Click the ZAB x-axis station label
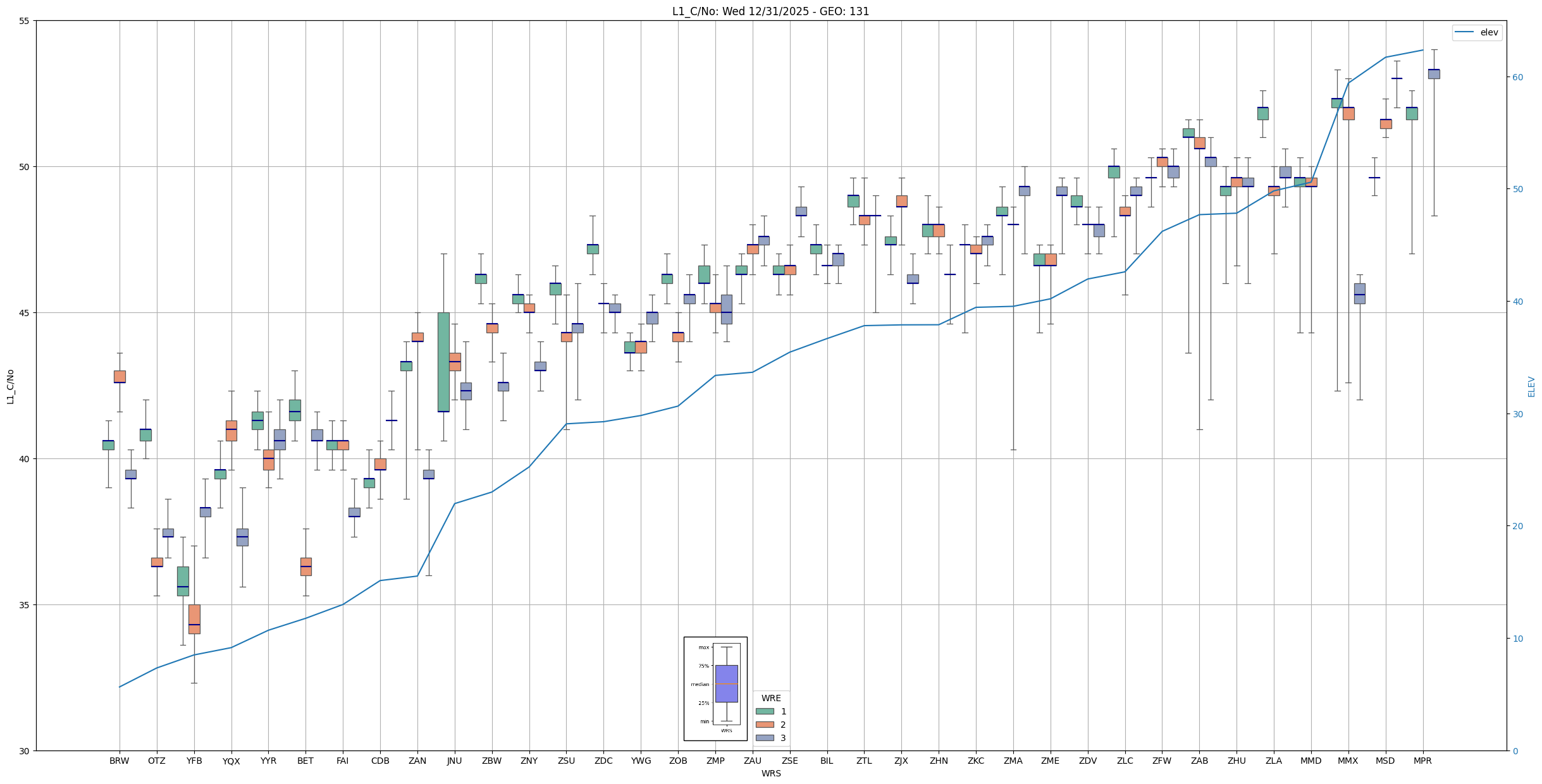 coord(1199,761)
